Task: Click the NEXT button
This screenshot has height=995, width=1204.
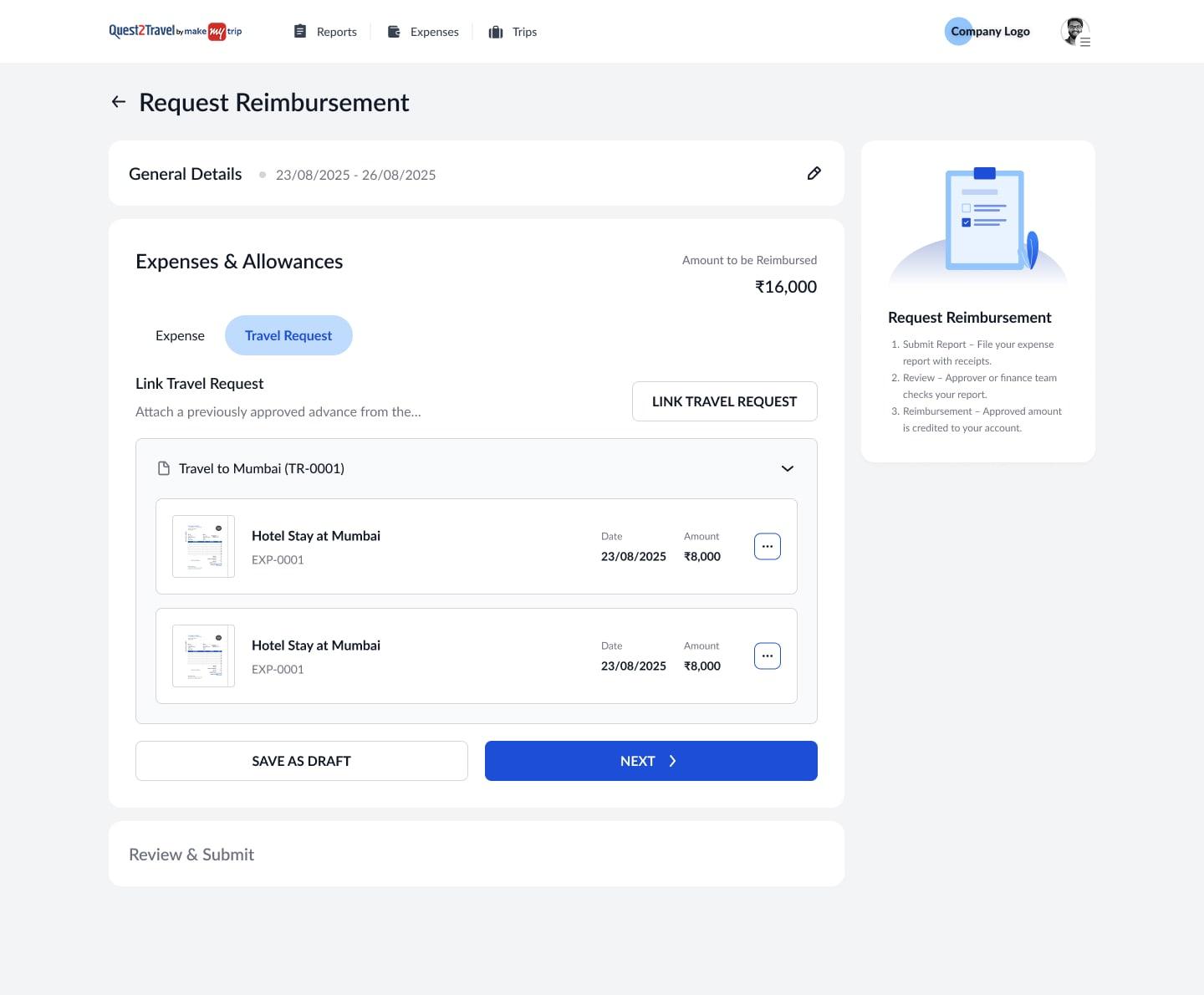Action: click(651, 761)
